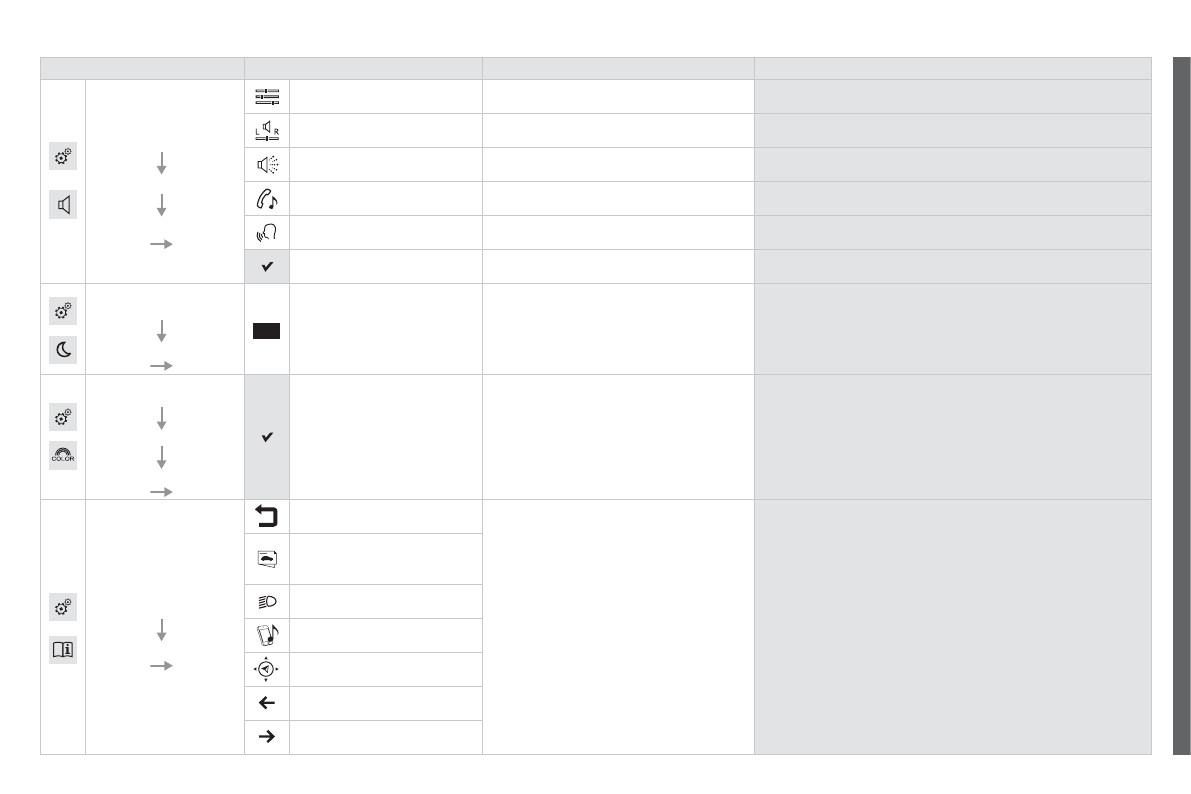Confirm with checkmark below the voice icon
The height and width of the screenshot is (794, 1191).
[x=267, y=267]
